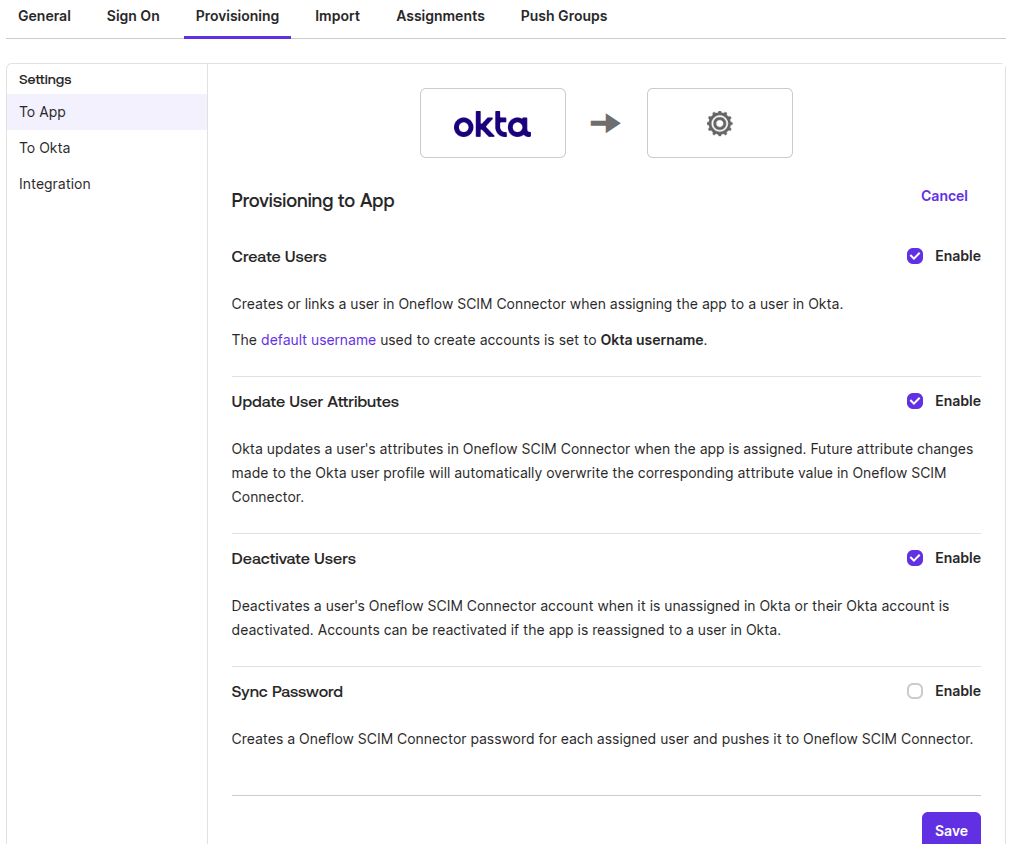This screenshot has width=1012, height=844.
Task: Click the Sync Password section title
Action: tap(287, 692)
